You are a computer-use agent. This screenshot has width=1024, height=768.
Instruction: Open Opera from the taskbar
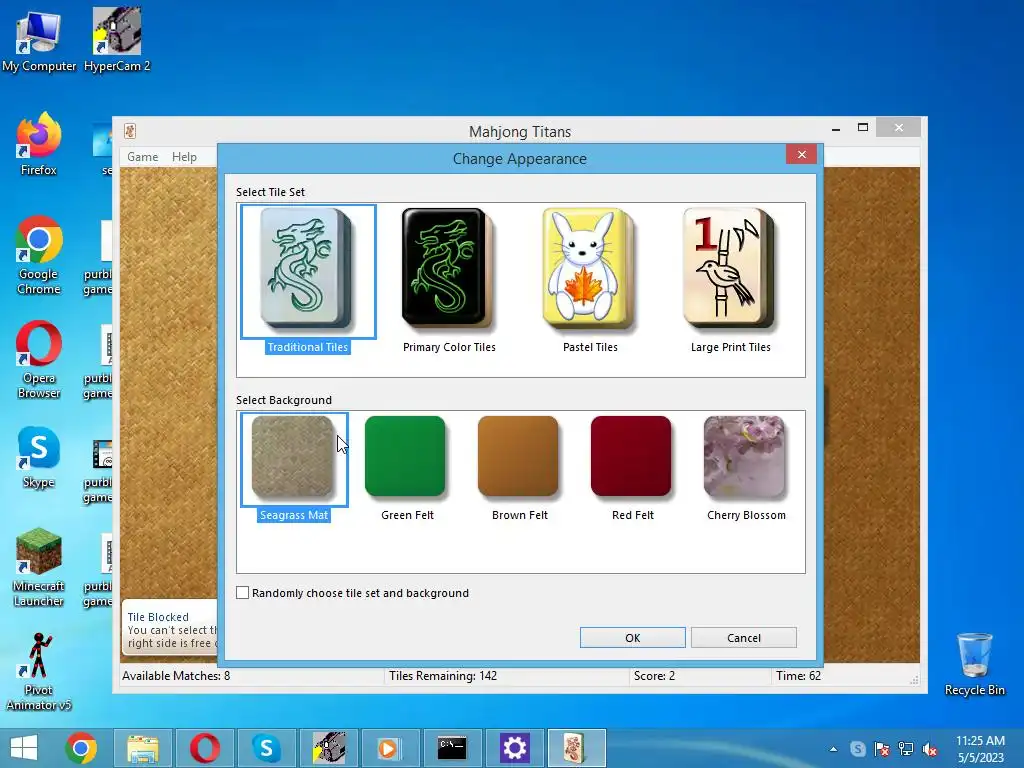(204, 748)
